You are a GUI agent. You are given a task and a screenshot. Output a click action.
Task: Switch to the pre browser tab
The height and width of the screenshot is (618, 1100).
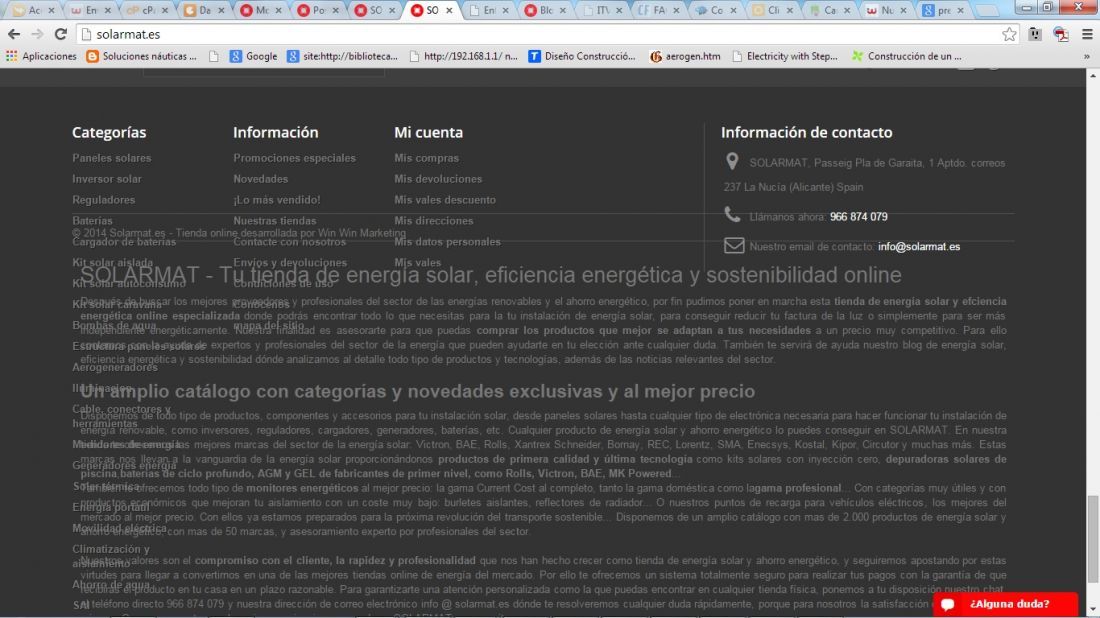944,11
